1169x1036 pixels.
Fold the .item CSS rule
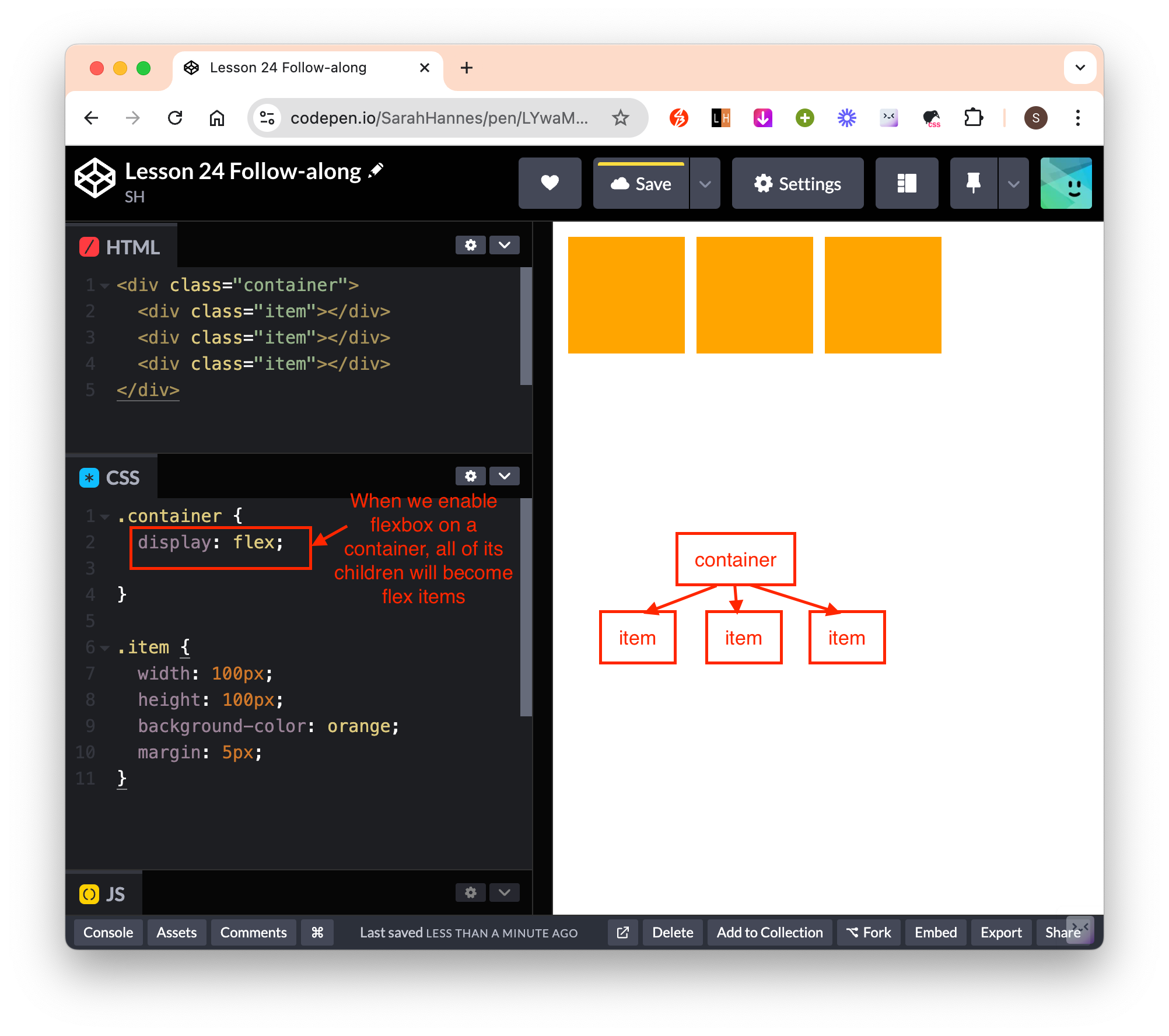[105, 647]
